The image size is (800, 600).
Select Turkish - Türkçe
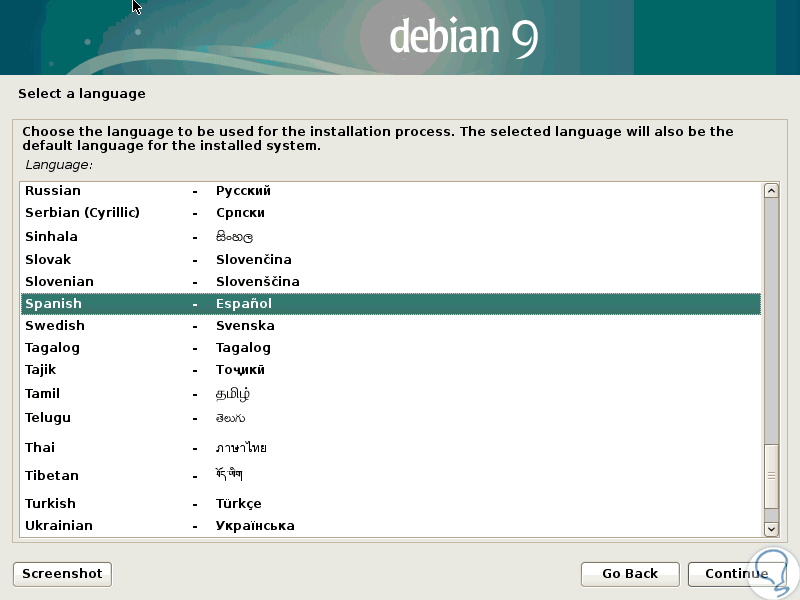pos(391,504)
